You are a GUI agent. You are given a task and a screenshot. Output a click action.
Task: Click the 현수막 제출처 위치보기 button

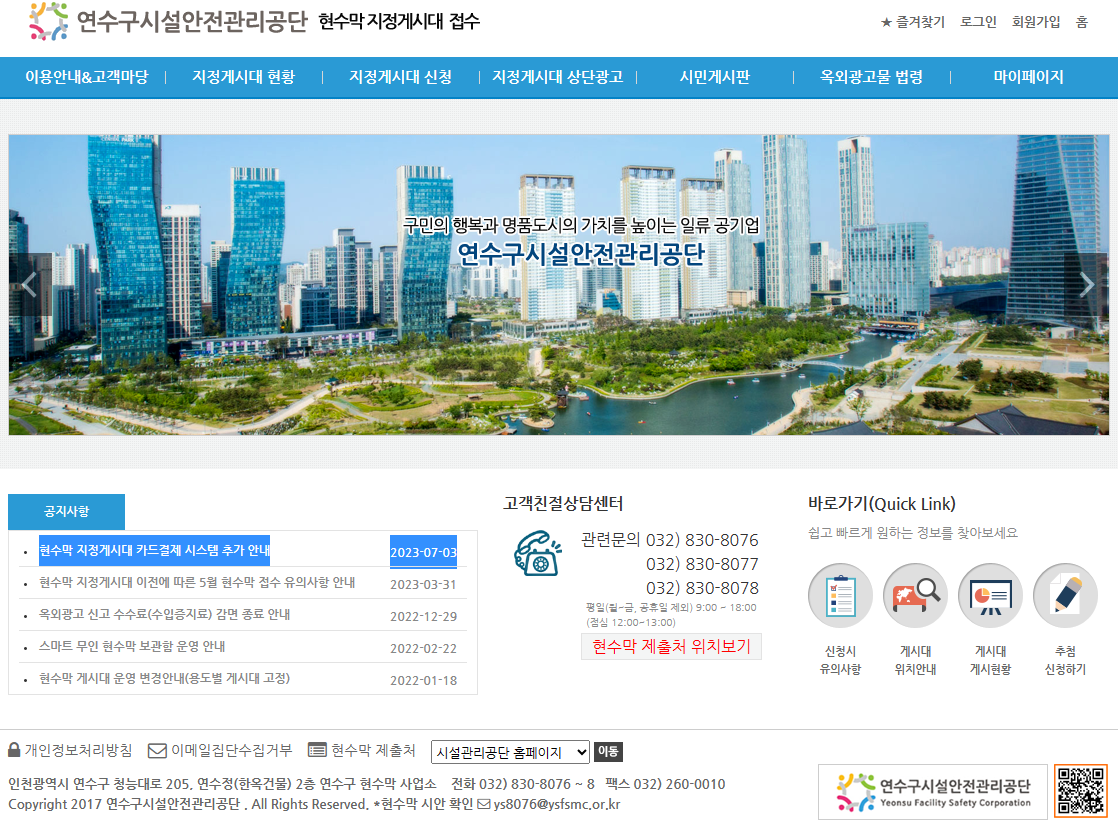pyautogui.click(x=672, y=647)
